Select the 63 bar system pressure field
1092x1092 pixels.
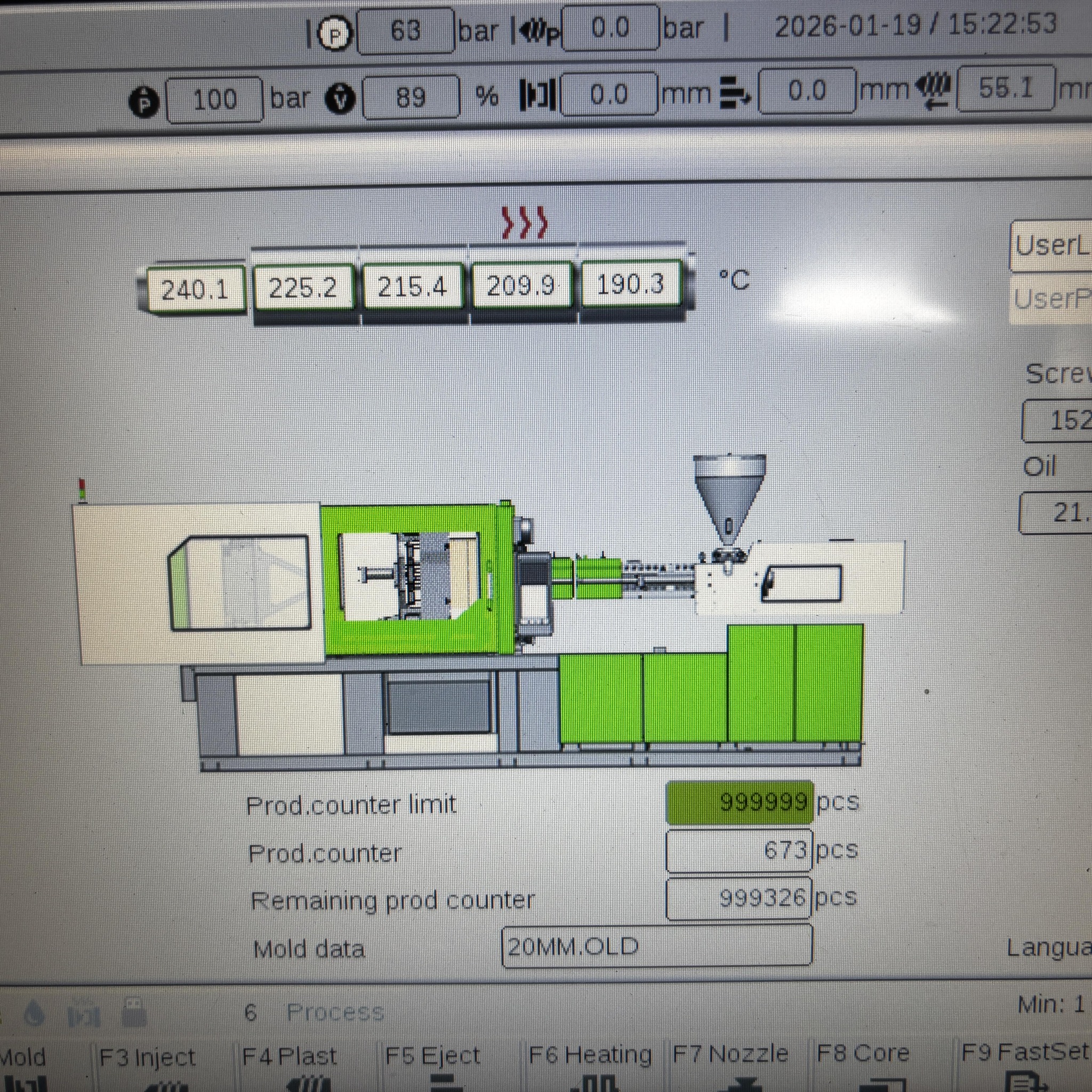[406, 31]
